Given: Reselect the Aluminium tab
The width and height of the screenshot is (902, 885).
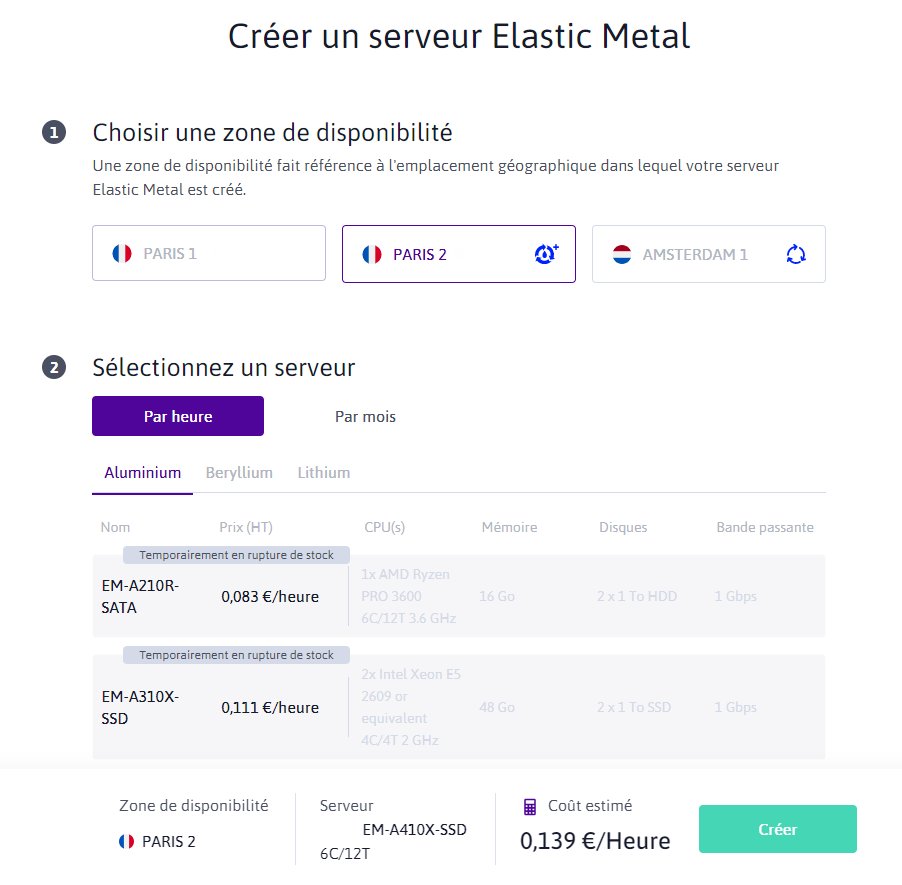Looking at the screenshot, I should point(141,471).
